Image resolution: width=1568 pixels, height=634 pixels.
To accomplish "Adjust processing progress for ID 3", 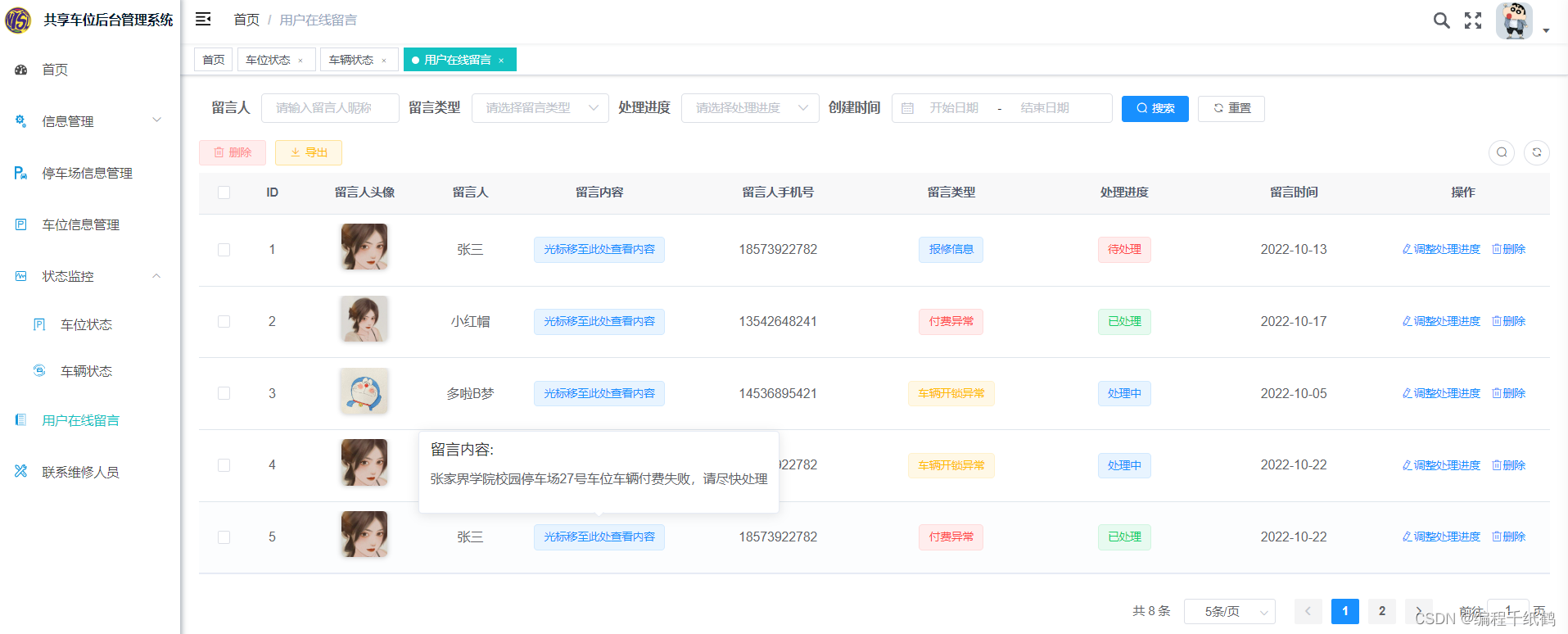I will point(1441,393).
